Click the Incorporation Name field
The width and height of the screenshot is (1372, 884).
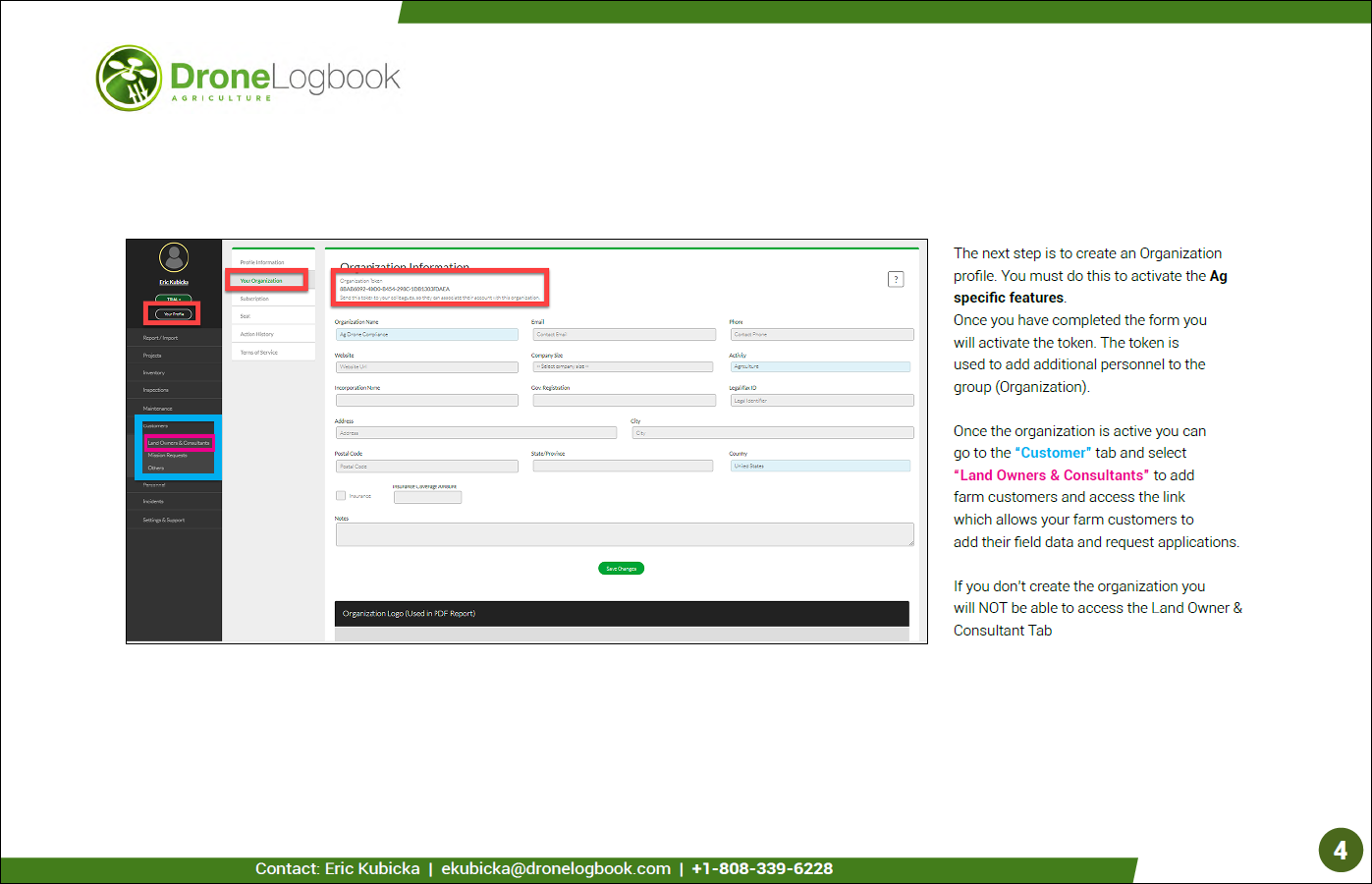[426, 401]
